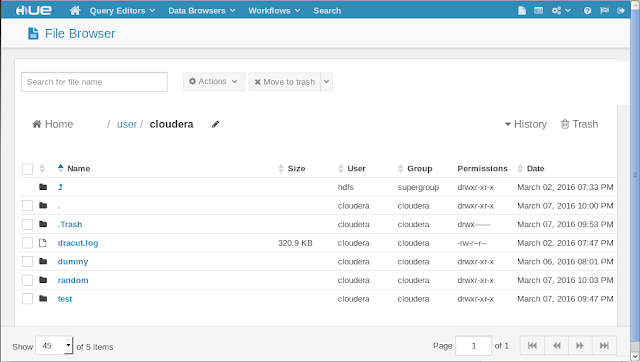Open the History dropdown
The width and height of the screenshot is (640, 362).
[x=526, y=124]
